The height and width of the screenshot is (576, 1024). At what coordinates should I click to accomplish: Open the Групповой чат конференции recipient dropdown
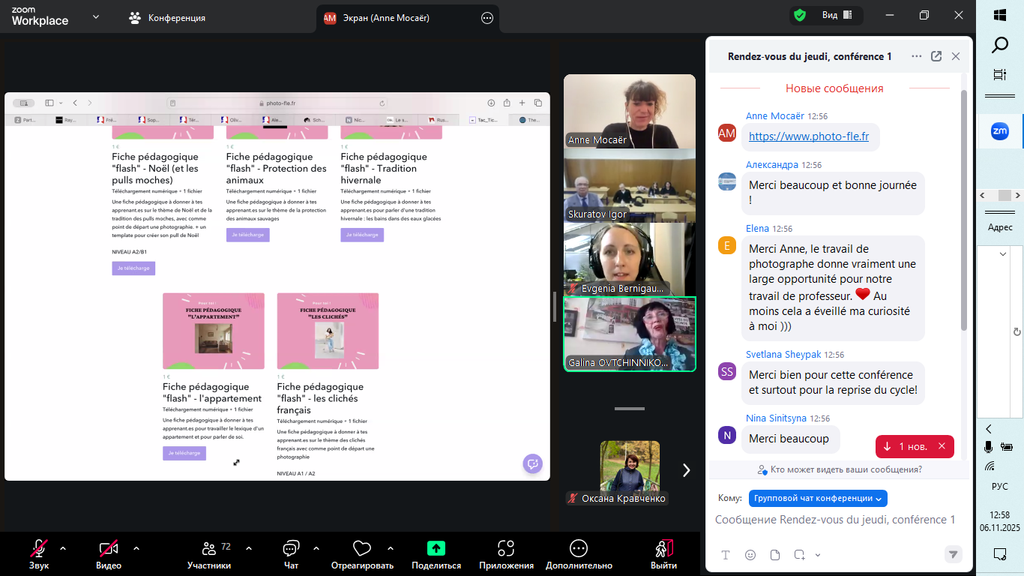(817, 498)
